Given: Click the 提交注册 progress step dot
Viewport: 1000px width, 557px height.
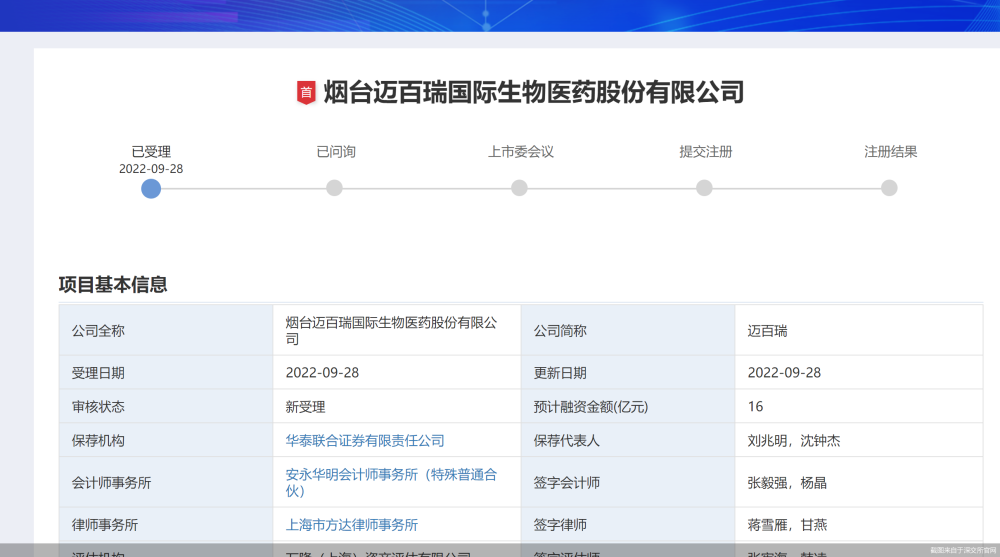Looking at the screenshot, I should point(704,188).
